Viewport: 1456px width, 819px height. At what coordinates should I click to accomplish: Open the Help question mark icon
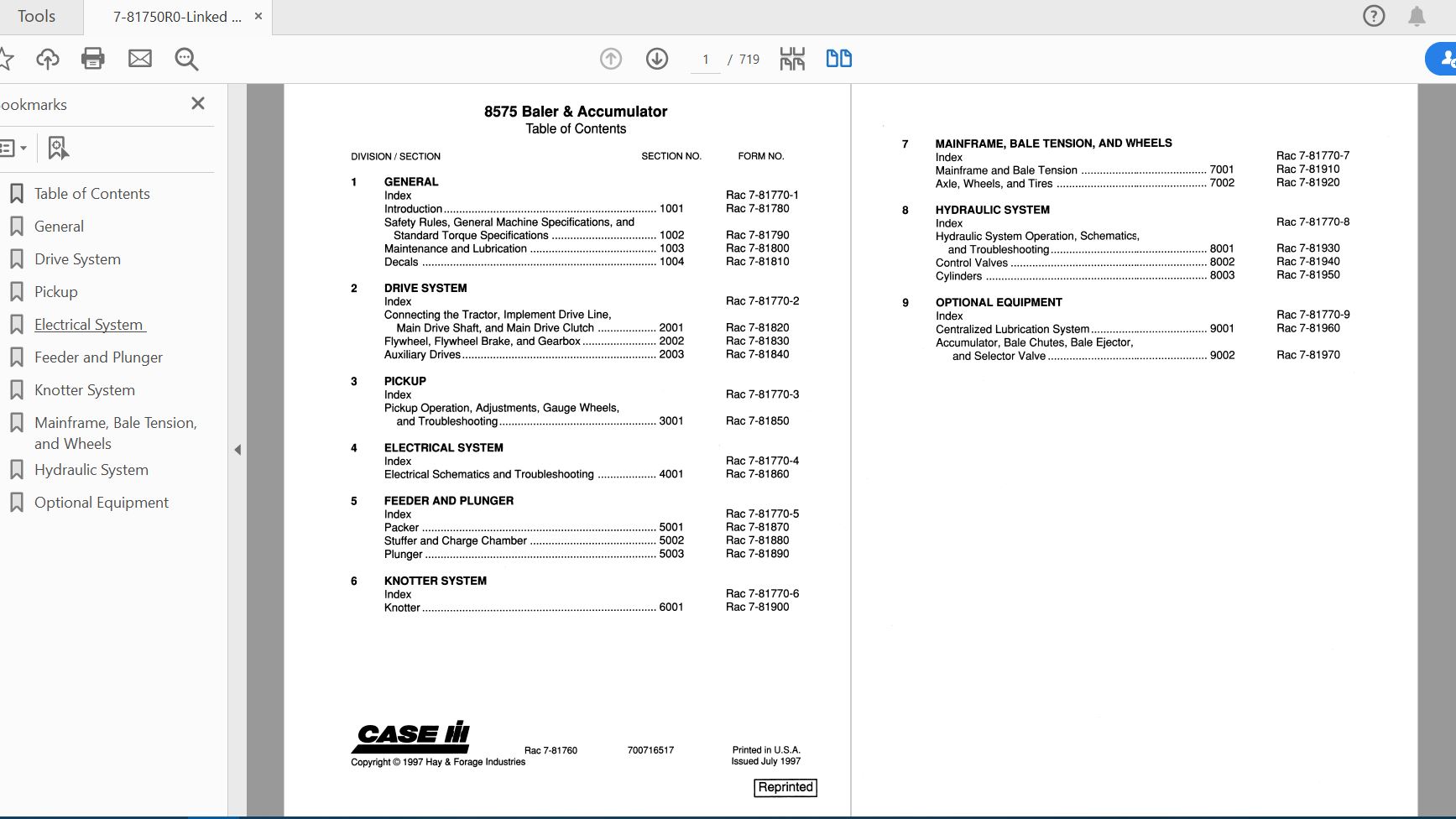tap(1373, 16)
